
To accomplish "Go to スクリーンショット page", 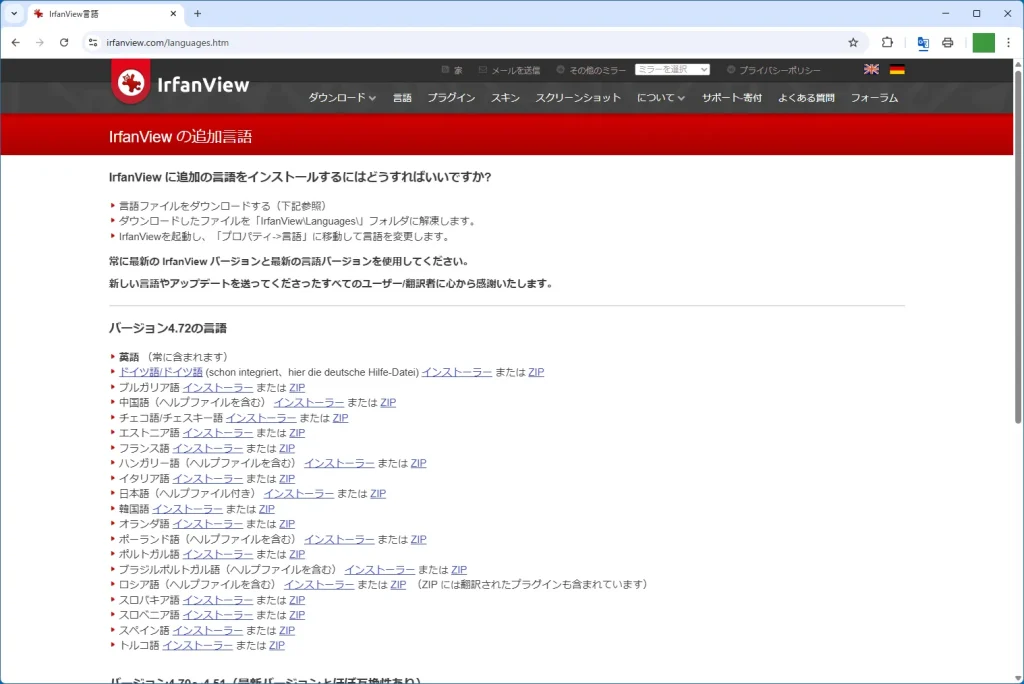I will point(578,98).
